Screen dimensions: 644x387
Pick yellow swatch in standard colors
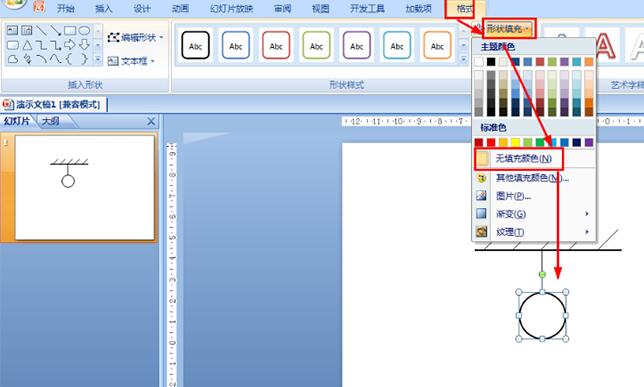click(515, 143)
